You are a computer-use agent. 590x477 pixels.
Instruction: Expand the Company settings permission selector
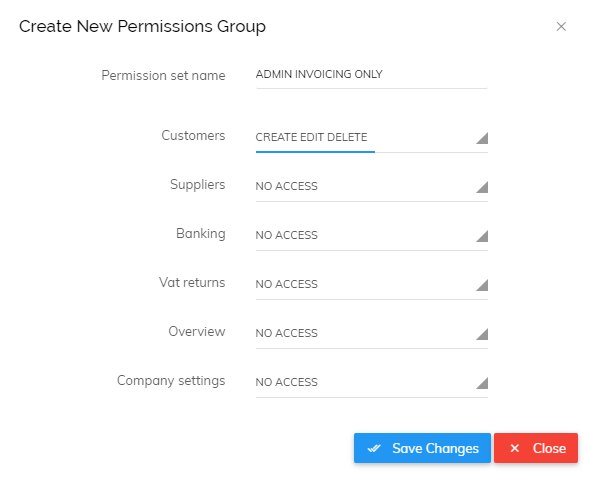[372, 382]
